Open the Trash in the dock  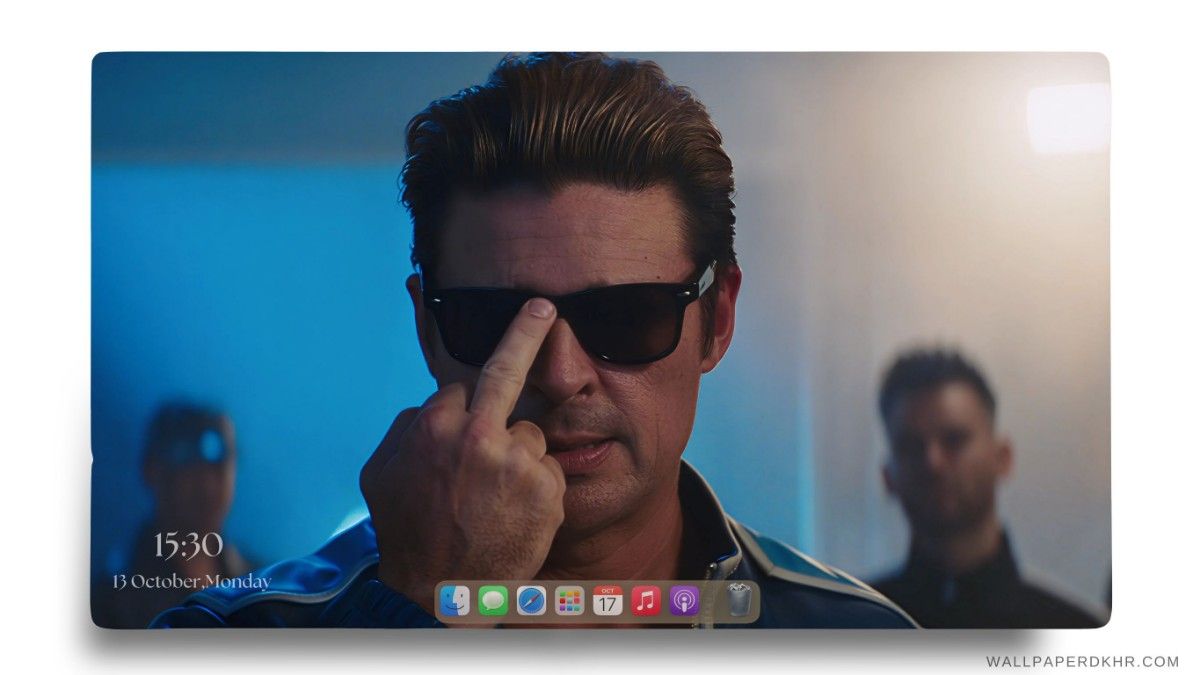[738, 600]
